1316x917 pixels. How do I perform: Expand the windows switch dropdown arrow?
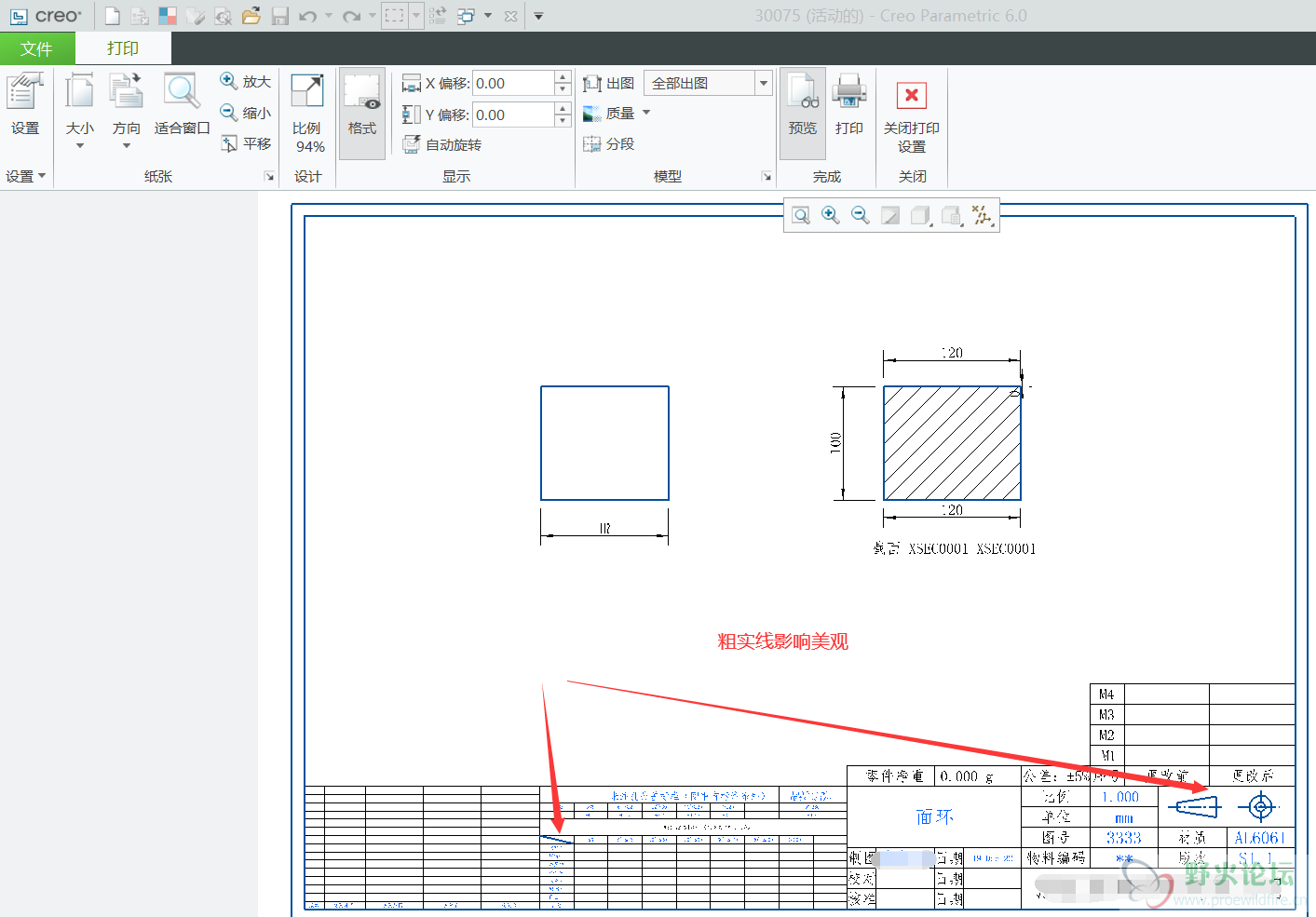[x=488, y=16]
